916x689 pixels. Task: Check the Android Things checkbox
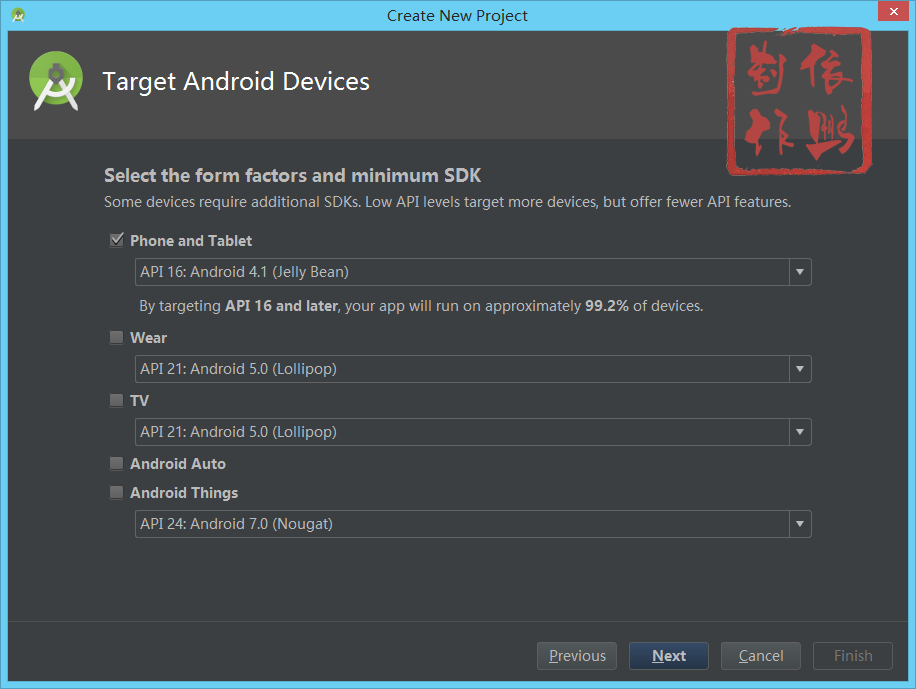coord(117,493)
